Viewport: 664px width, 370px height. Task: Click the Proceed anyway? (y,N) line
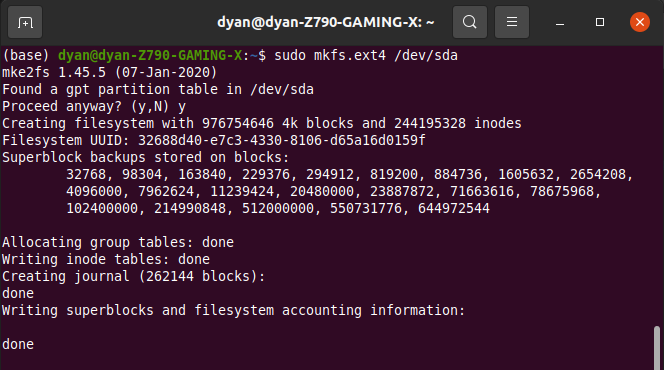tap(94, 106)
